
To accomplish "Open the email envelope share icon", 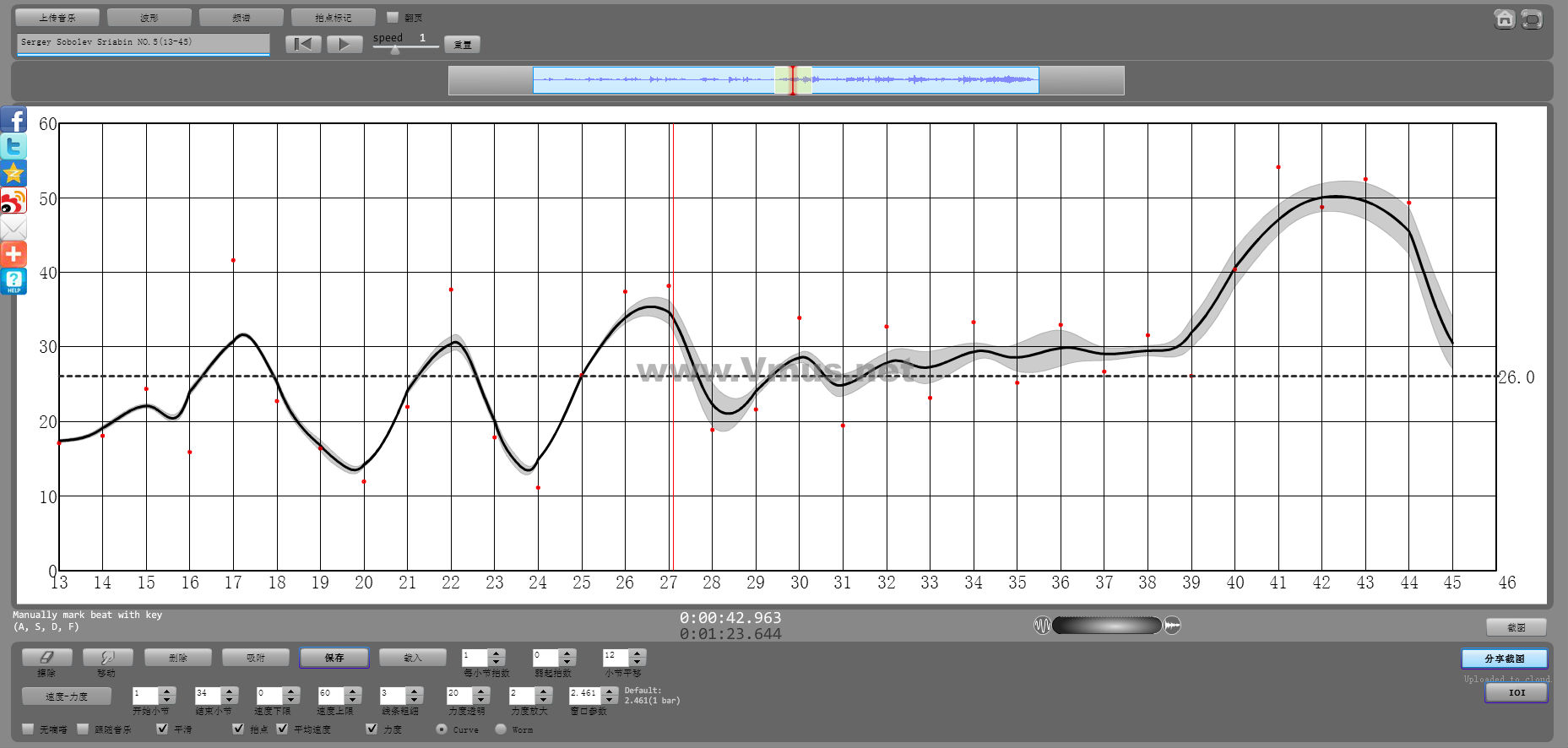I will 14,228.
